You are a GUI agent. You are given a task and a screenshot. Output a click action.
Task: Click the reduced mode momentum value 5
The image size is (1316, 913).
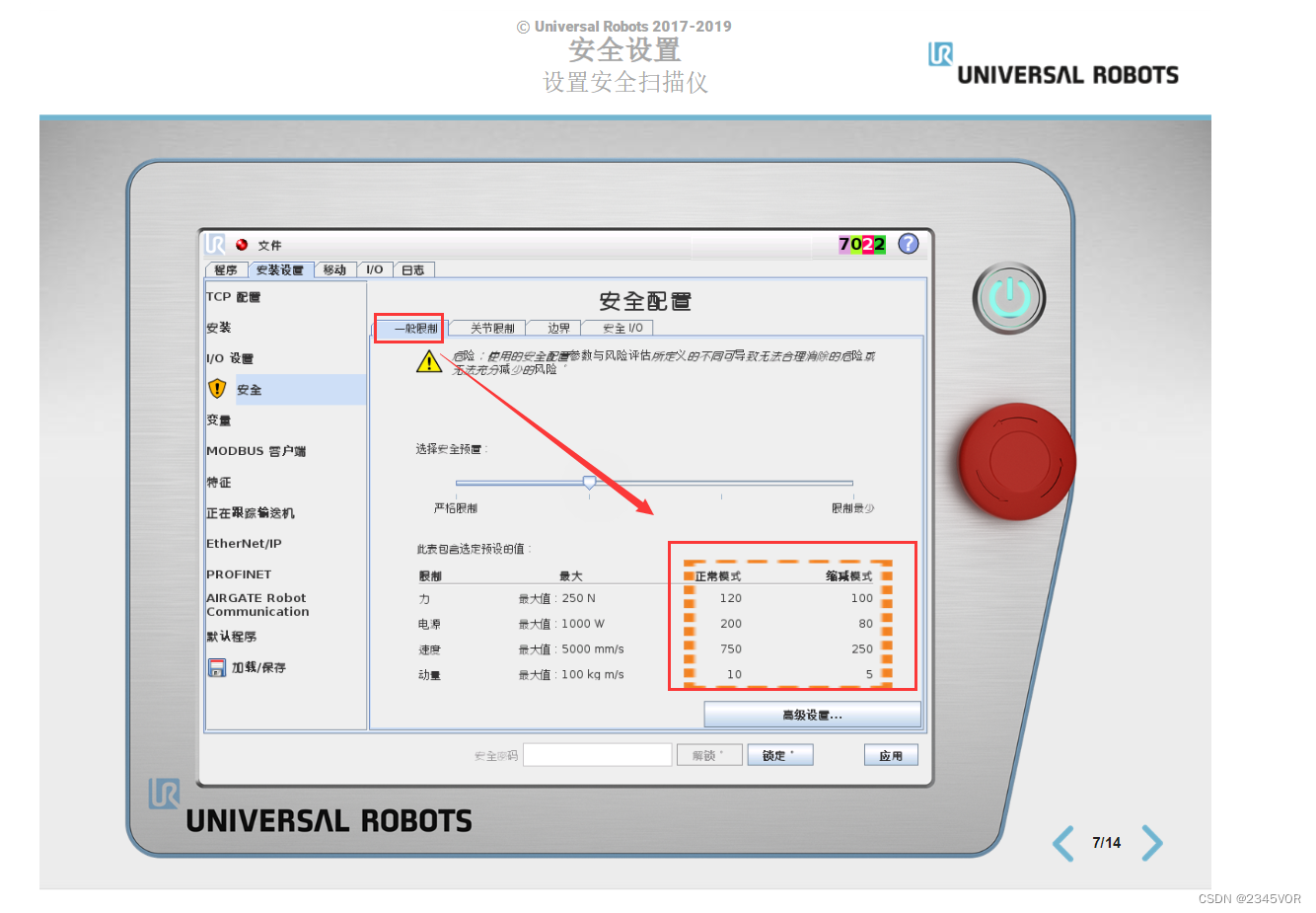pos(870,675)
